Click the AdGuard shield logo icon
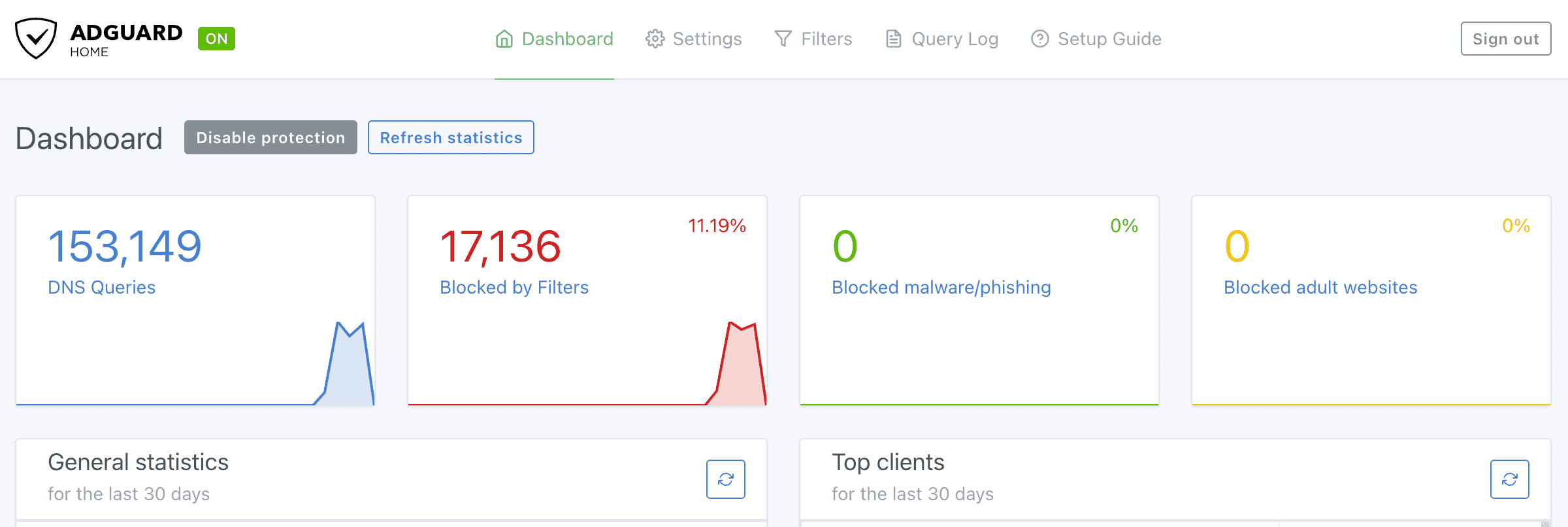Viewport: 1568px width, 527px height. click(36, 39)
